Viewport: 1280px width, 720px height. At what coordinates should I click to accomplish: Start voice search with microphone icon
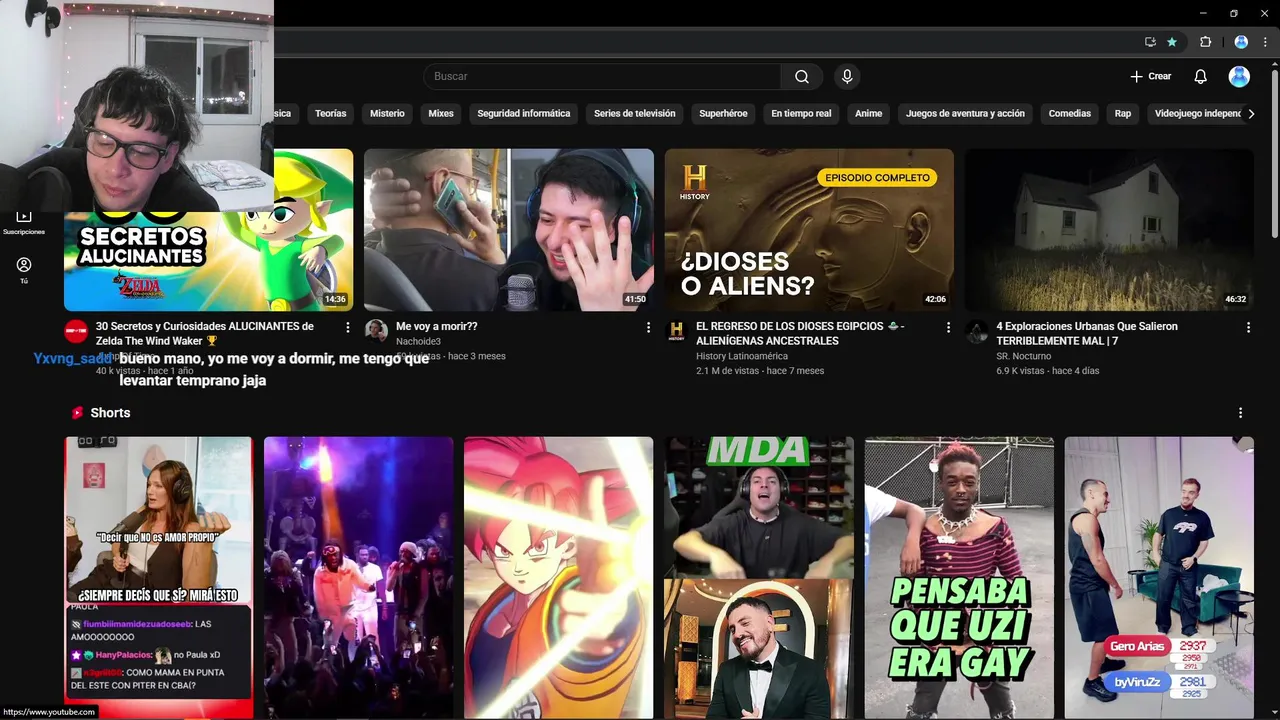847,77
